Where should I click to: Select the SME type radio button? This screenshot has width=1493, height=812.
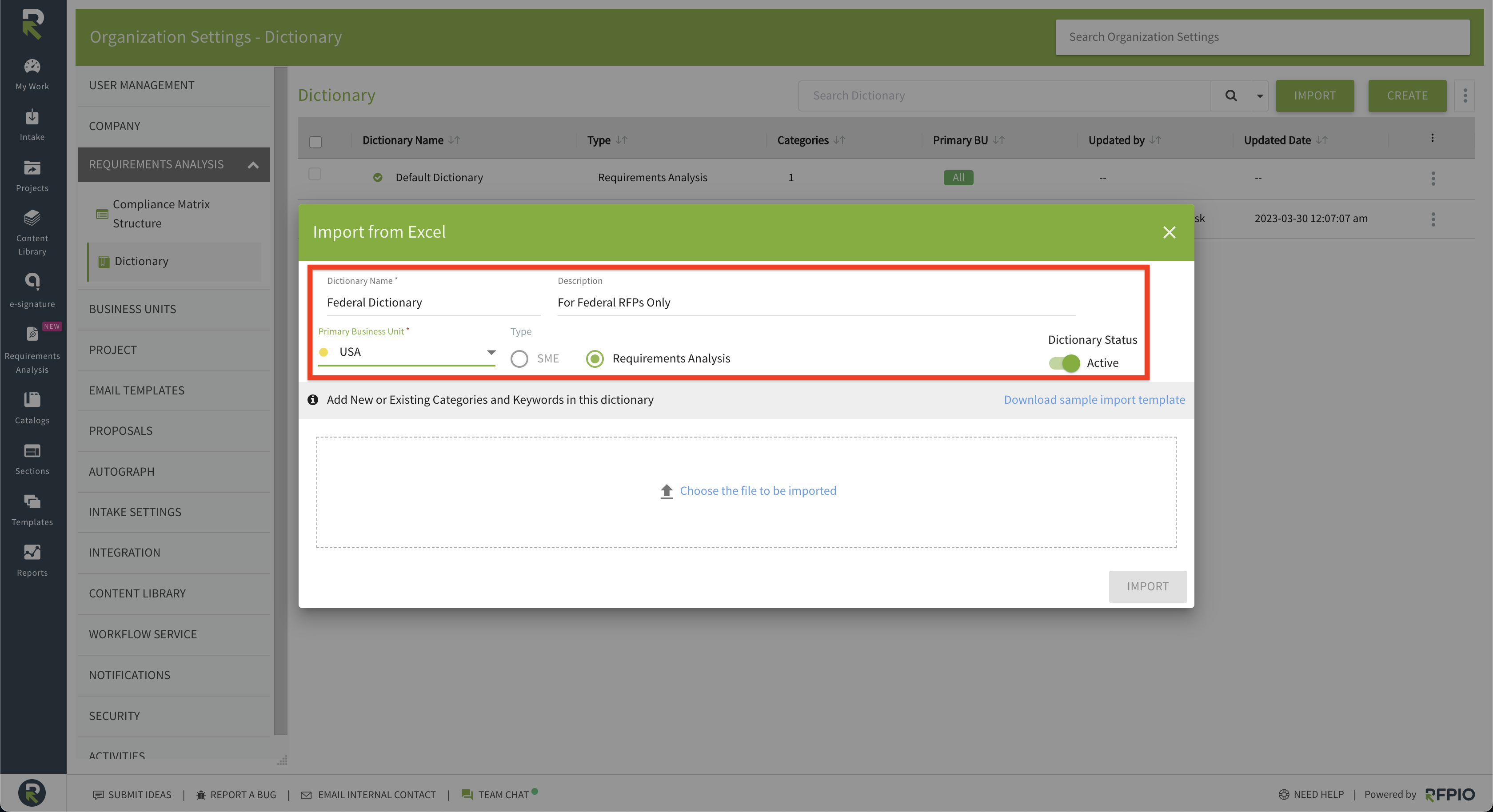click(x=519, y=359)
